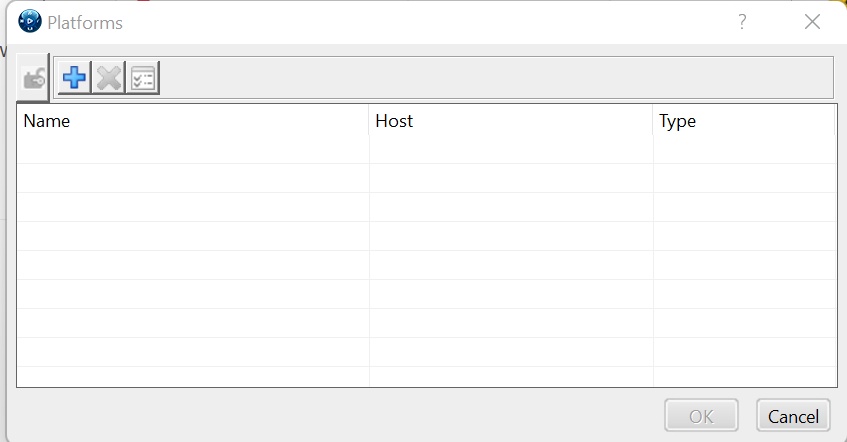Click the Platforms app icon in title bar
Screen dimensions: 847x442
[30, 22]
